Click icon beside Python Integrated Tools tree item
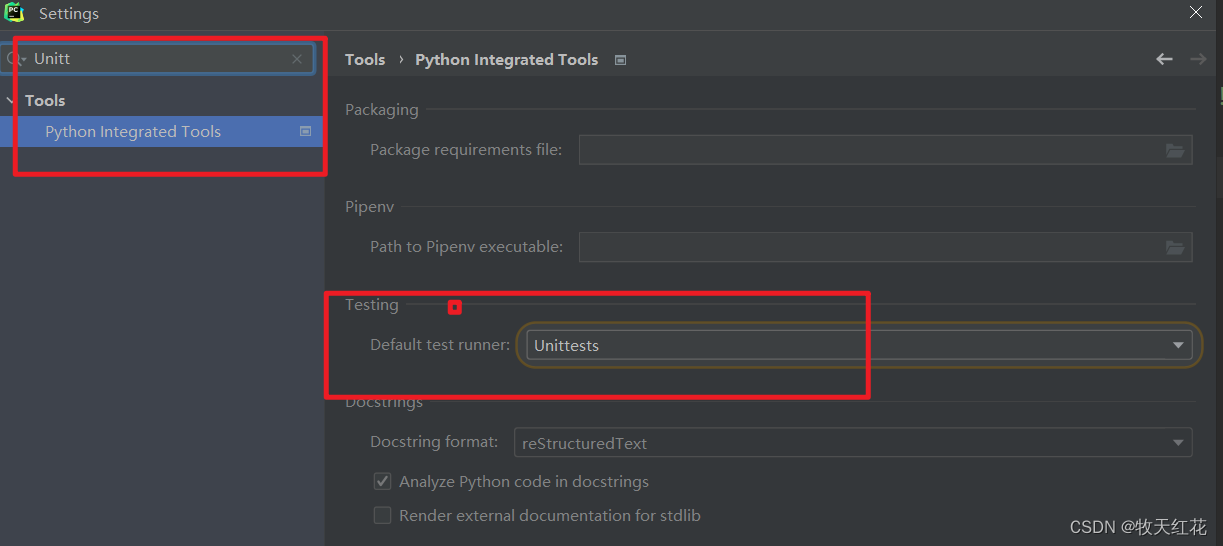The height and width of the screenshot is (546, 1223). pyautogui.click(x=306, y=132)
